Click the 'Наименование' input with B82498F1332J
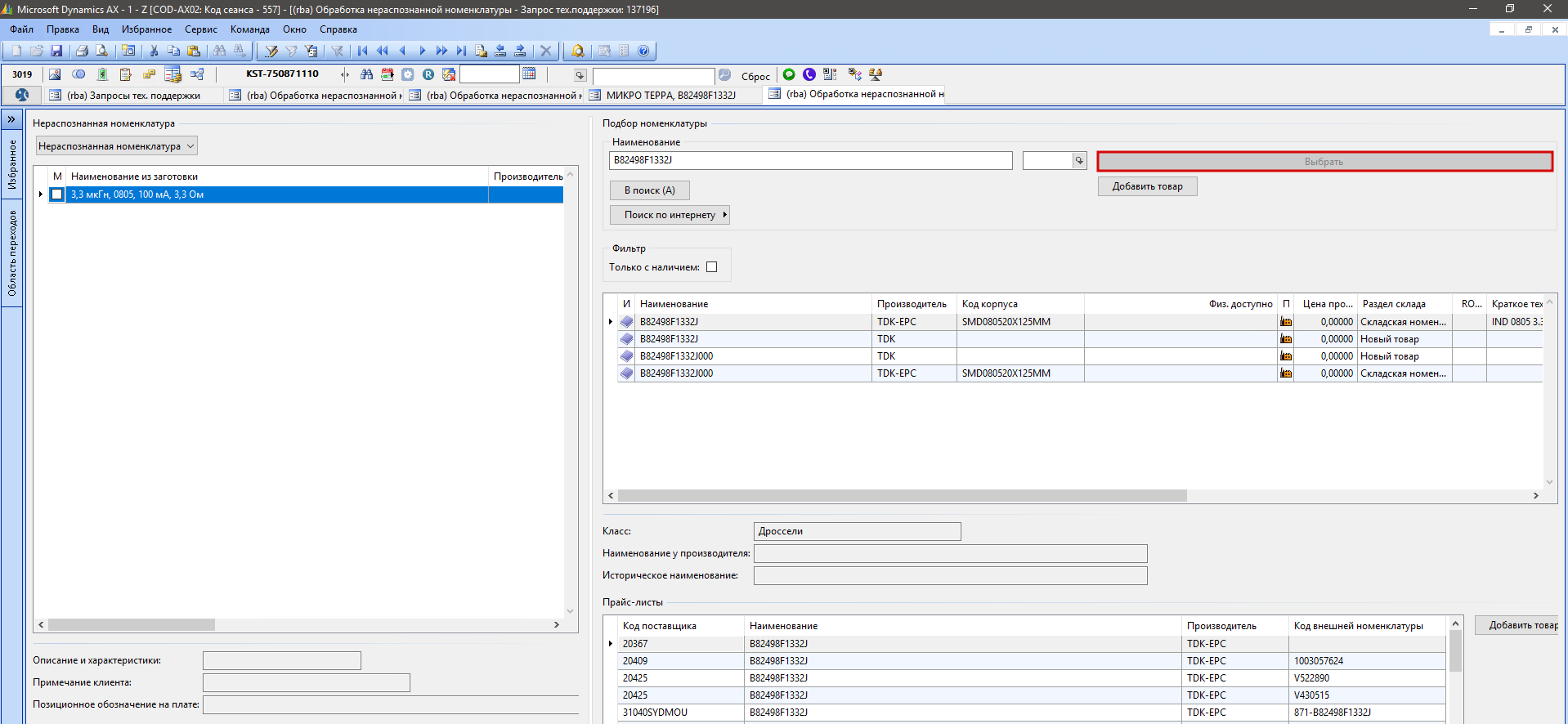This screenshot has width=1568, height=724. tap(810, 160)
